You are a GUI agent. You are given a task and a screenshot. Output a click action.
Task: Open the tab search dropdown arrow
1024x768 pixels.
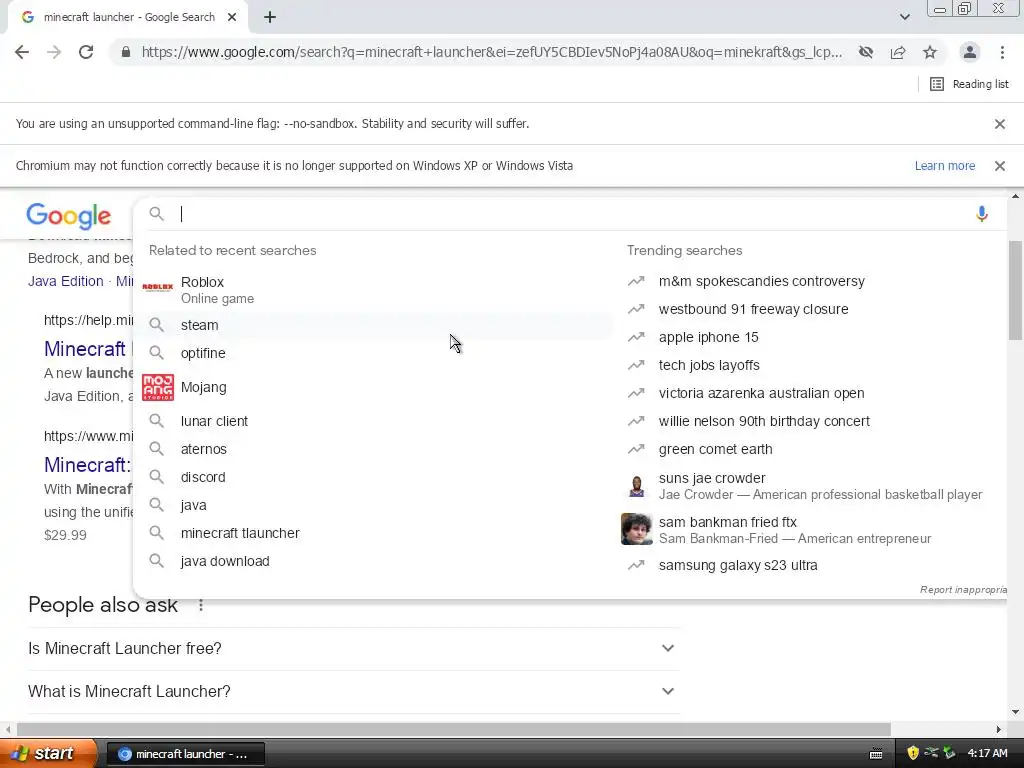(x=904, y=17)
